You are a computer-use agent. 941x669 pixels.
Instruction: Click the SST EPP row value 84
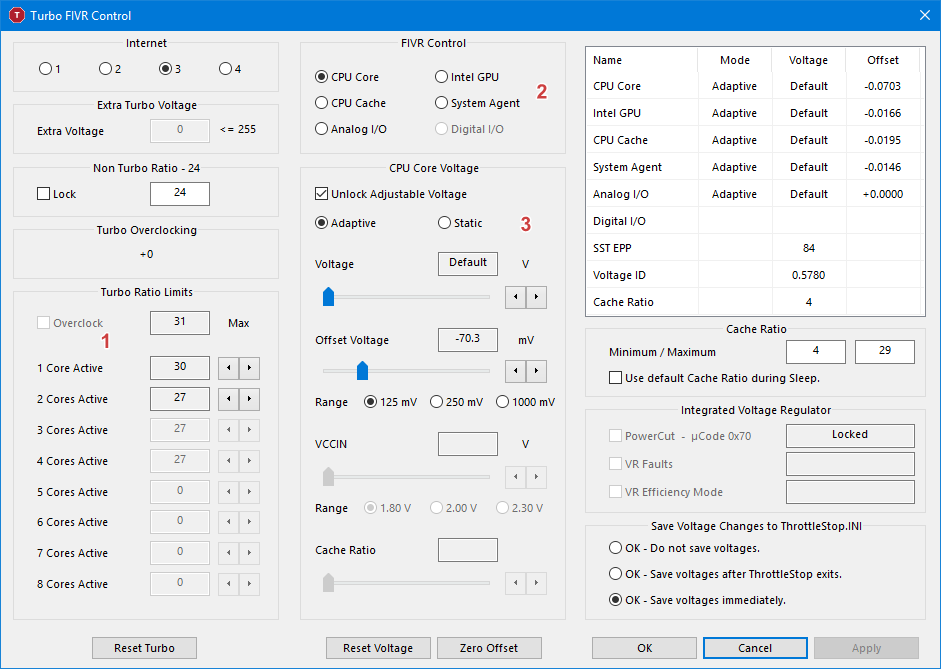809,248
